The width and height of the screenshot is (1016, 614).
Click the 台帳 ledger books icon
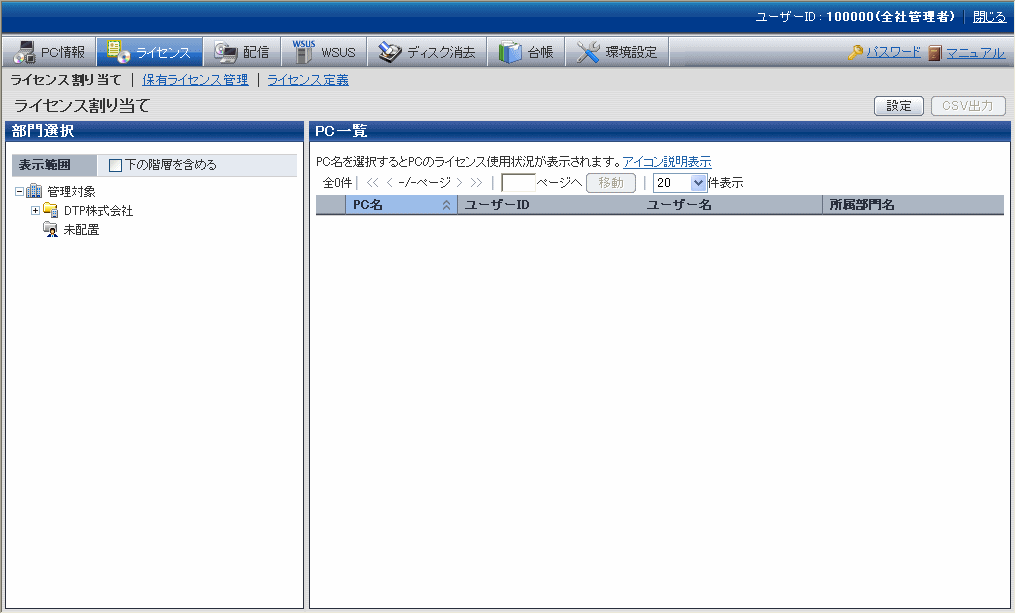[510, 52]
